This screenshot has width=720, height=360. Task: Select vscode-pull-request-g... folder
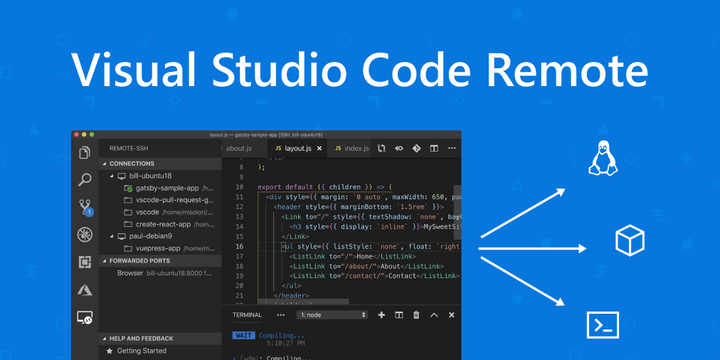(160, 200)
